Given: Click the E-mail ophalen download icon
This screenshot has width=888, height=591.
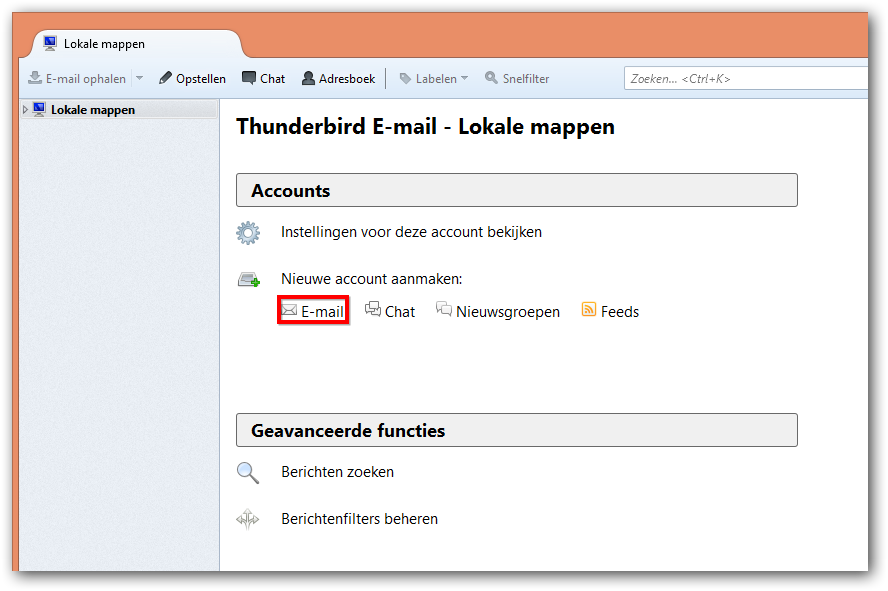Looking at the screenshot, I should pos(35,78).
